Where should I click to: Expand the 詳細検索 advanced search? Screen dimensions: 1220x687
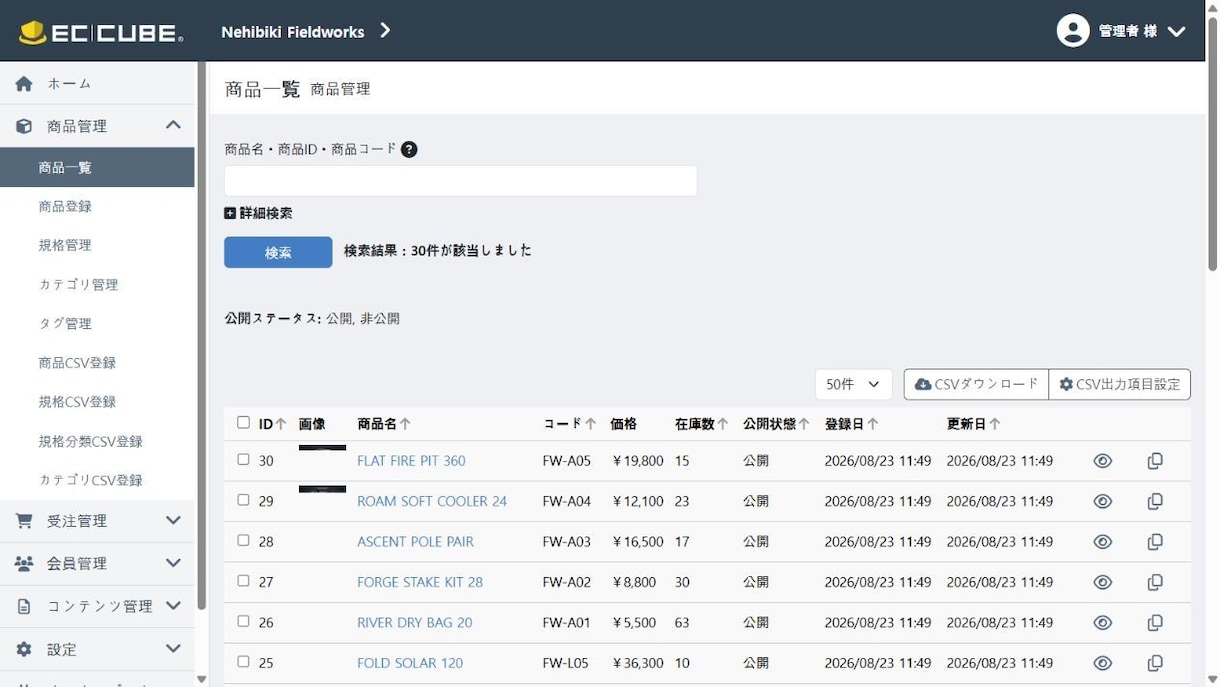[258, 213]
